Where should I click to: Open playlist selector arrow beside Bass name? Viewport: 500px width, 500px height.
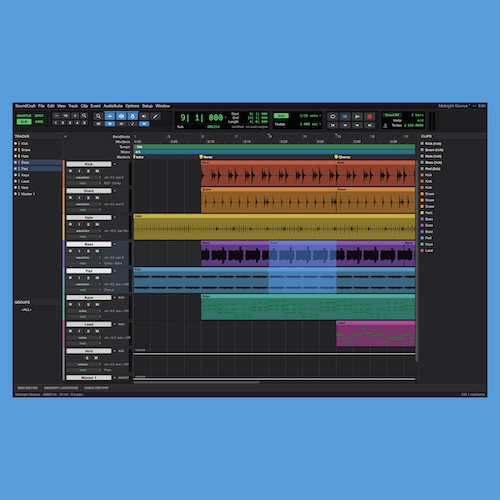click(x=115, y=244)
